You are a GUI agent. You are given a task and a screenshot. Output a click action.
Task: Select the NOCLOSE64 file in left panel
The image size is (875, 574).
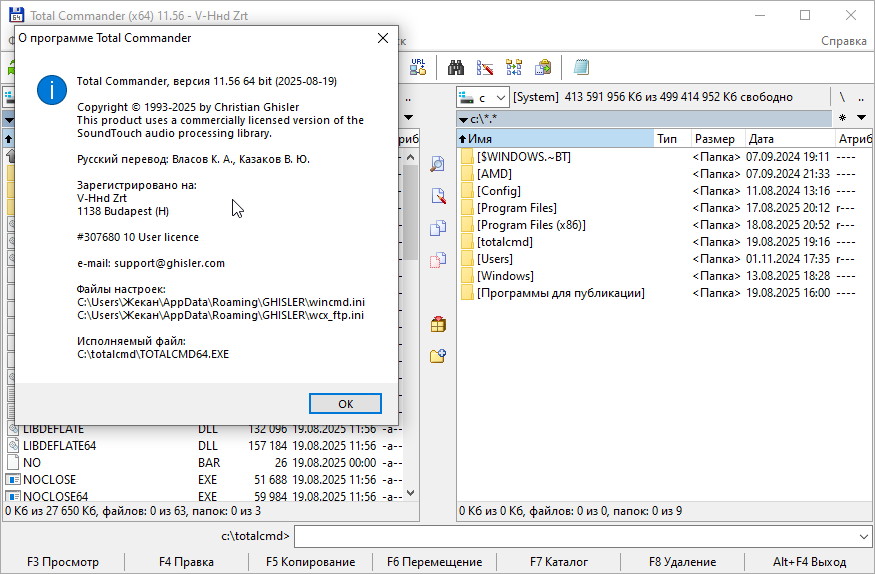pos(204,496)
